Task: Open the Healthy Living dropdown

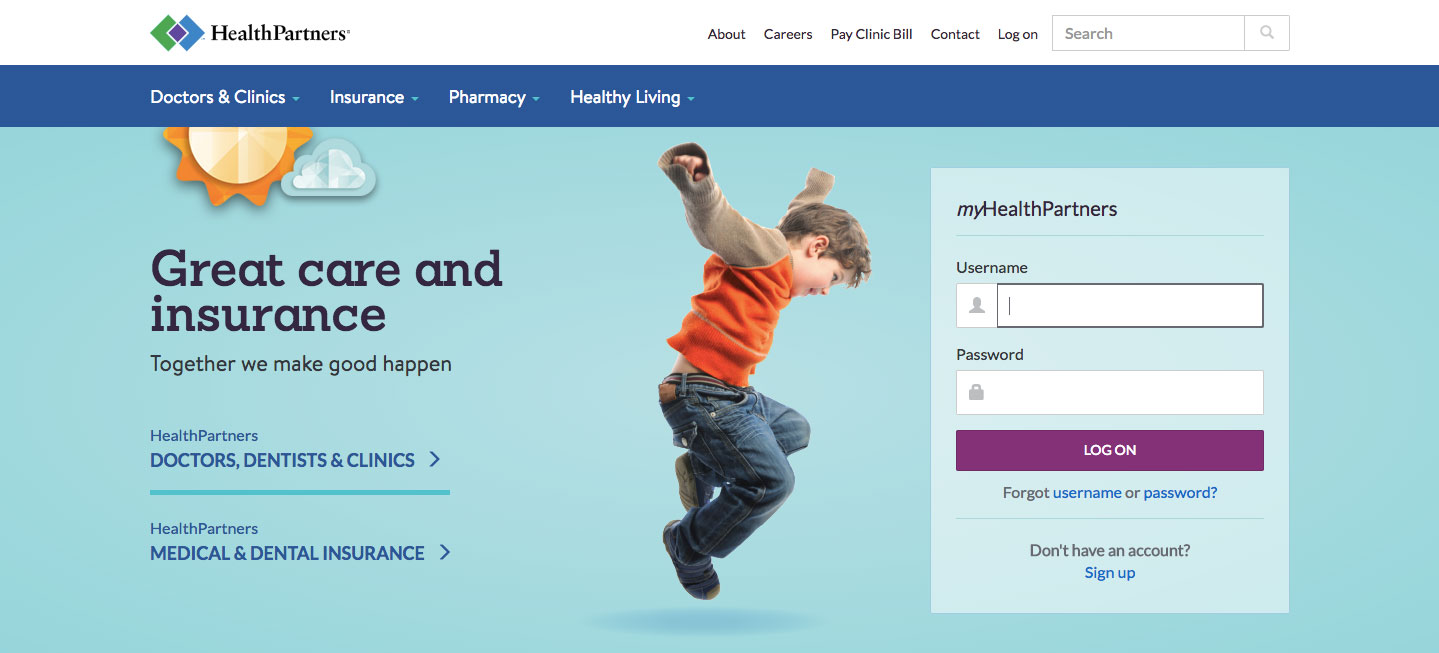Action: [x=632, y=97]
